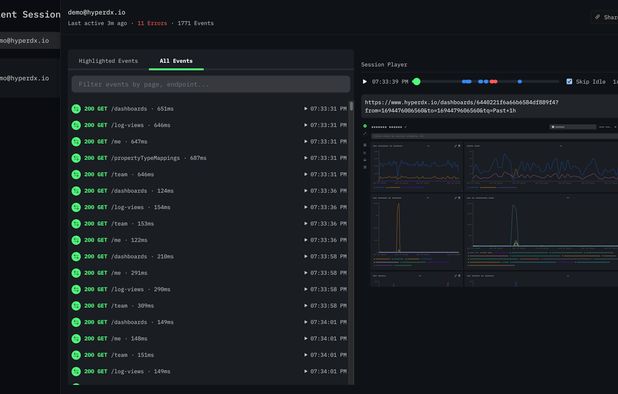Click the demo@hyperdx.io header email
Image resolution: width=618 pixels, height=394 pixels.
pyautogui.click(x=97, y=12)
